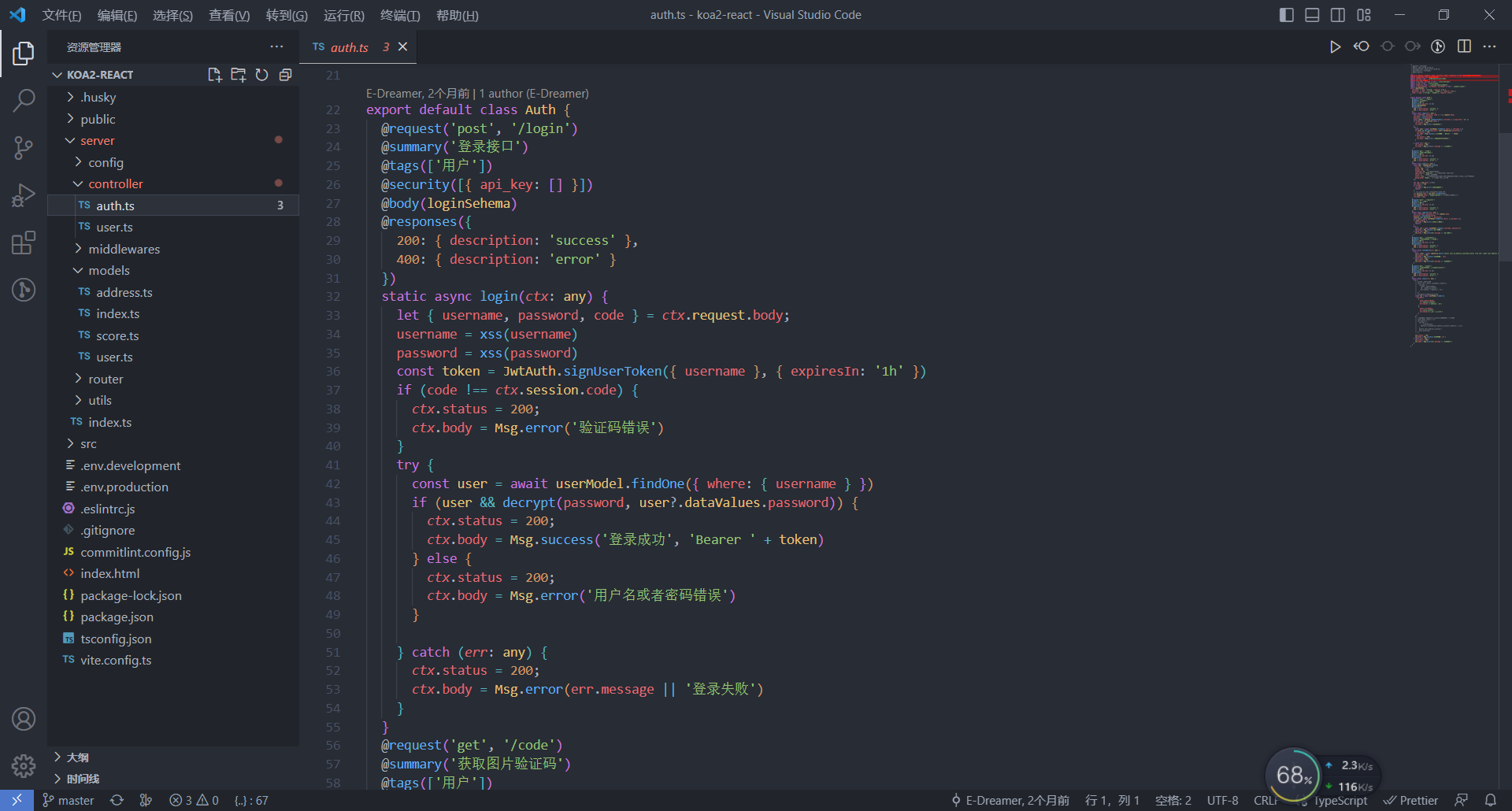Toggle primary side bar layout icon
The height and width of the screenshot is (811, 1512).
pyautogui.click(x=1287, y=15)
